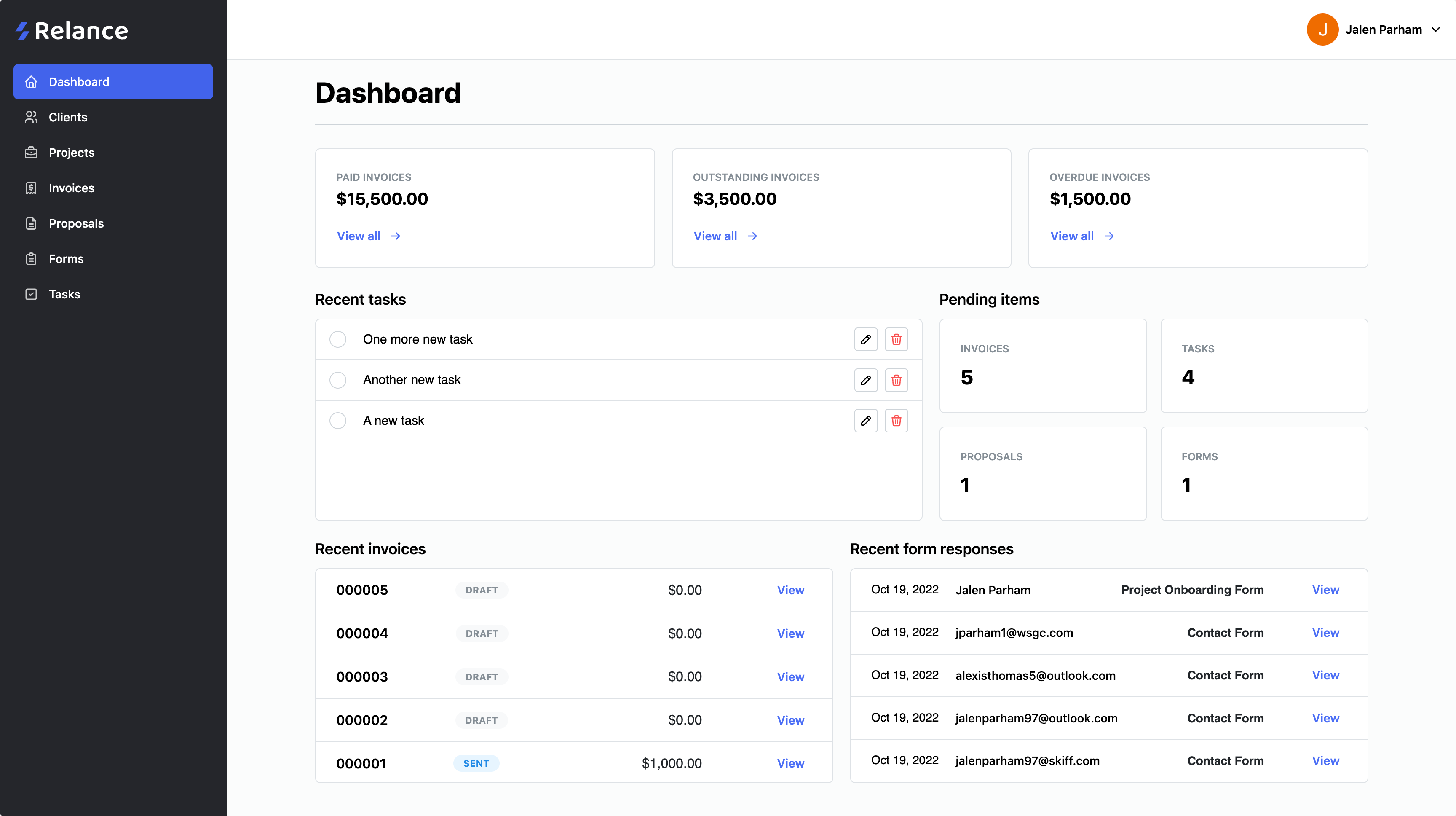Click the pencil icon next to 'A new task'
This screenshot has height=816, width=1456.
point(865,421)
